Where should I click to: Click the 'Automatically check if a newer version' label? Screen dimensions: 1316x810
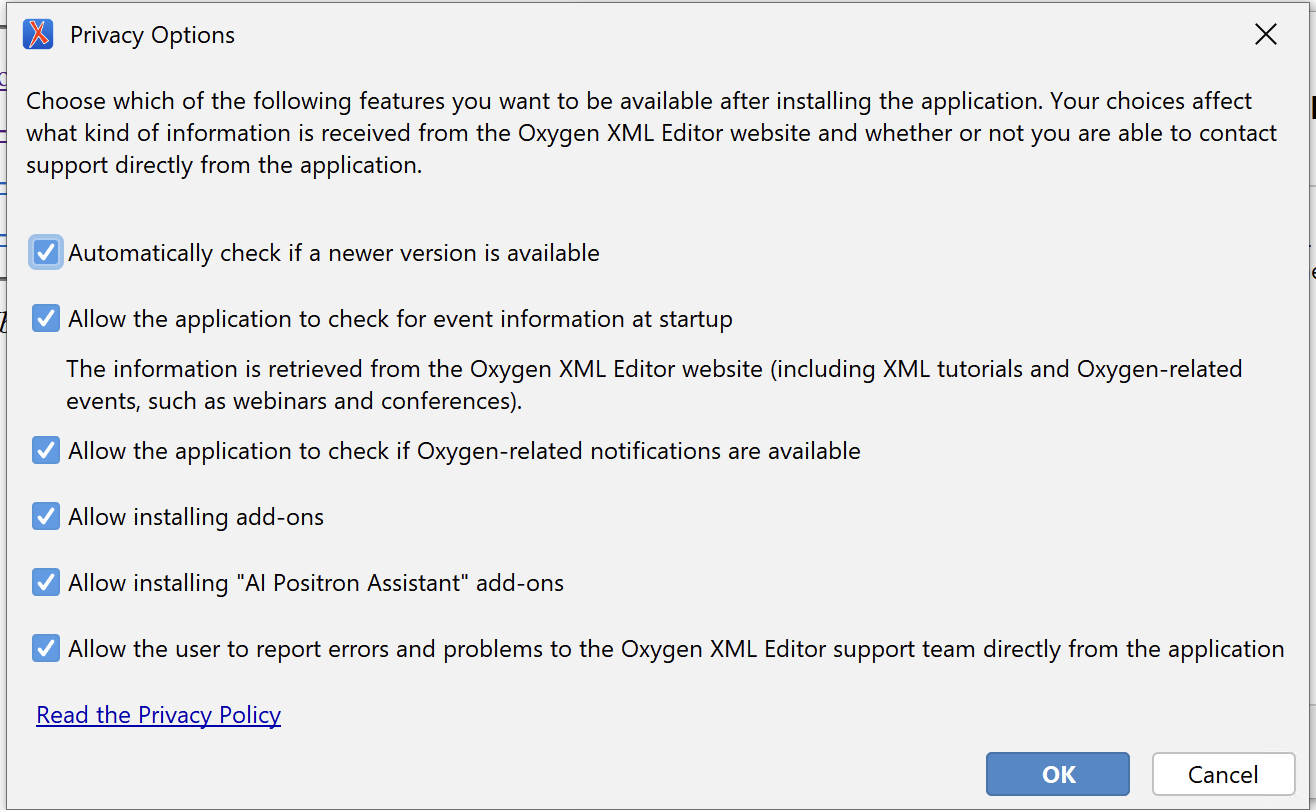tap(334, 253)
